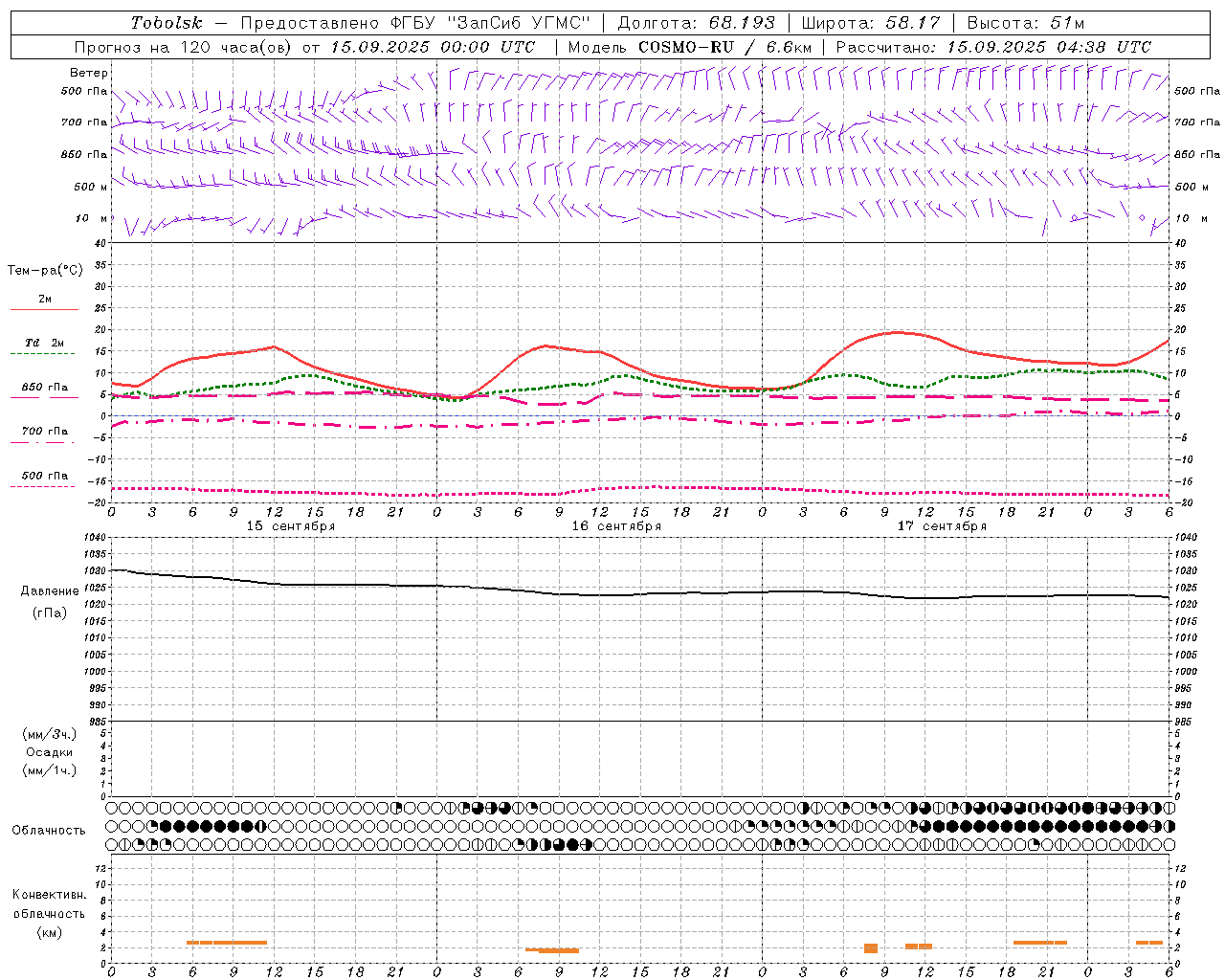Click the '(мм/1ч.)' precipitation unit label
This screenshot has height=980, width=1225.
point(50,770)
